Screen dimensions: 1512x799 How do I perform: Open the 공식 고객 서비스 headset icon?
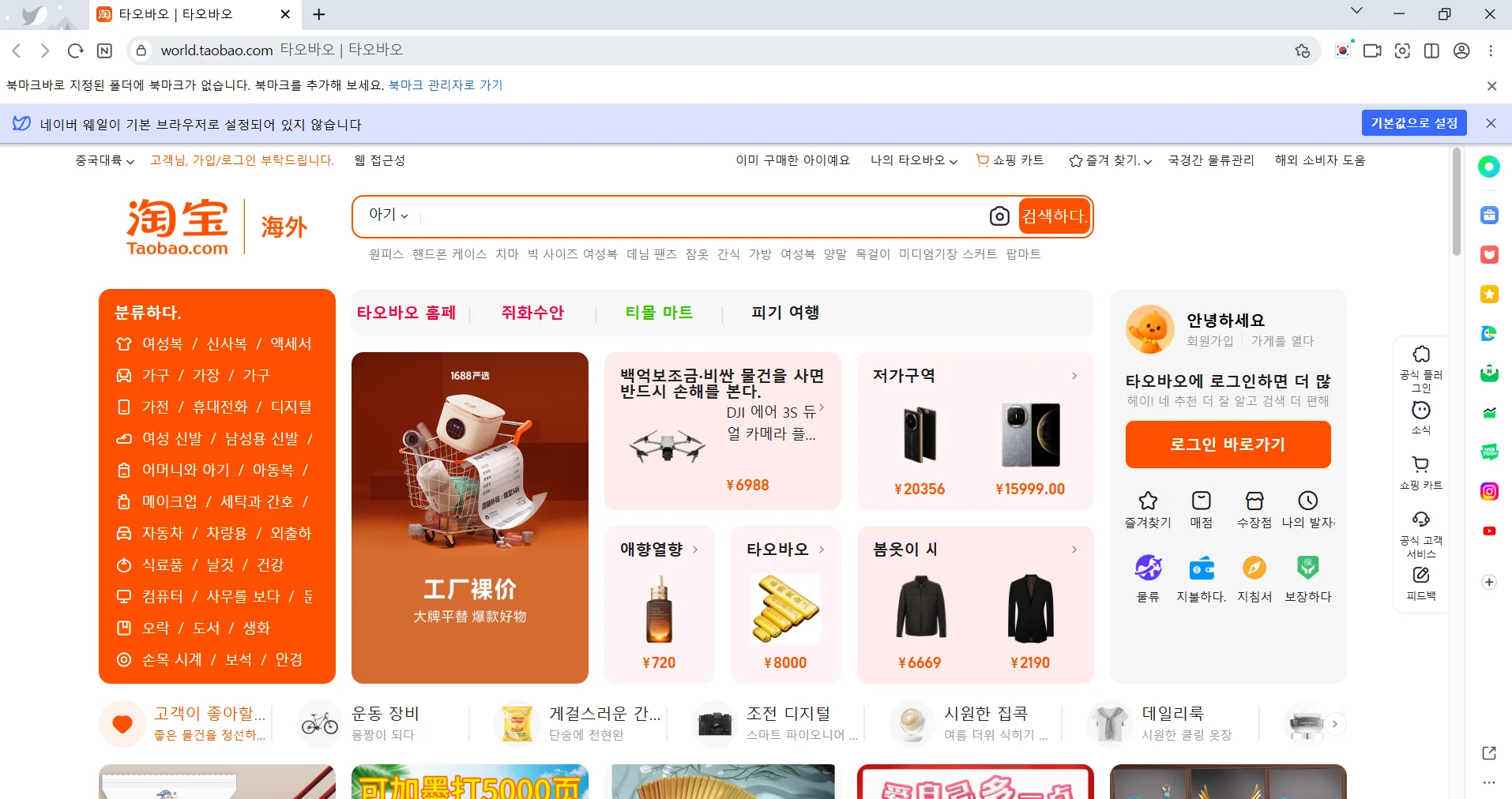pyautogui.click(x=1420, y=519)
